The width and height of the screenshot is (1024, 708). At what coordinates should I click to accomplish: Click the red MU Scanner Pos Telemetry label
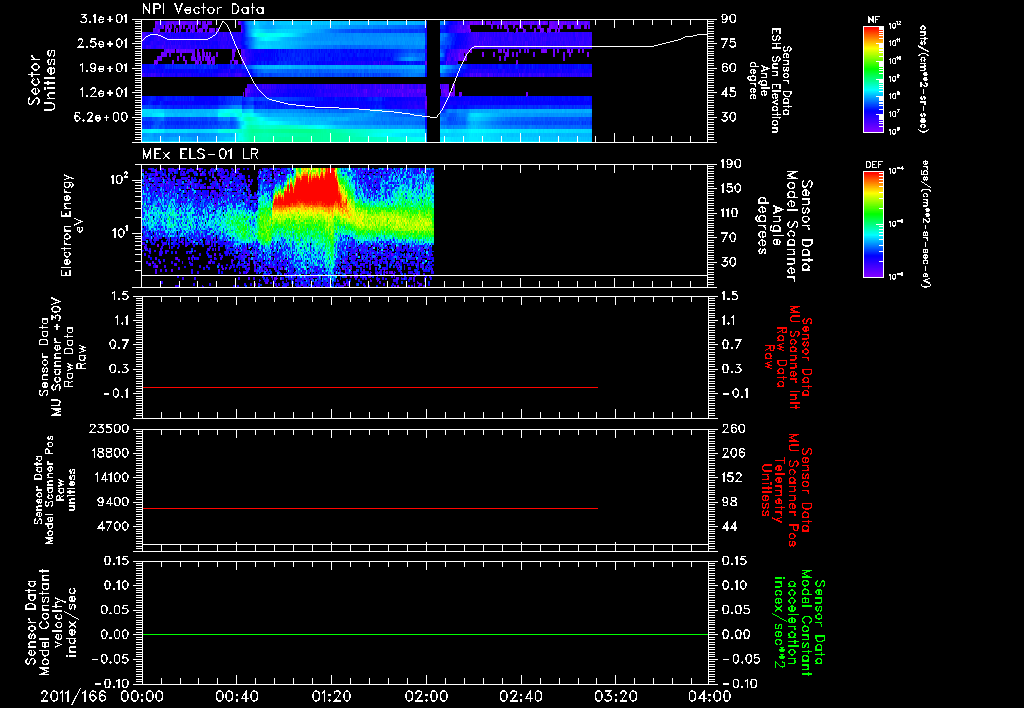(x=786, y=490)
